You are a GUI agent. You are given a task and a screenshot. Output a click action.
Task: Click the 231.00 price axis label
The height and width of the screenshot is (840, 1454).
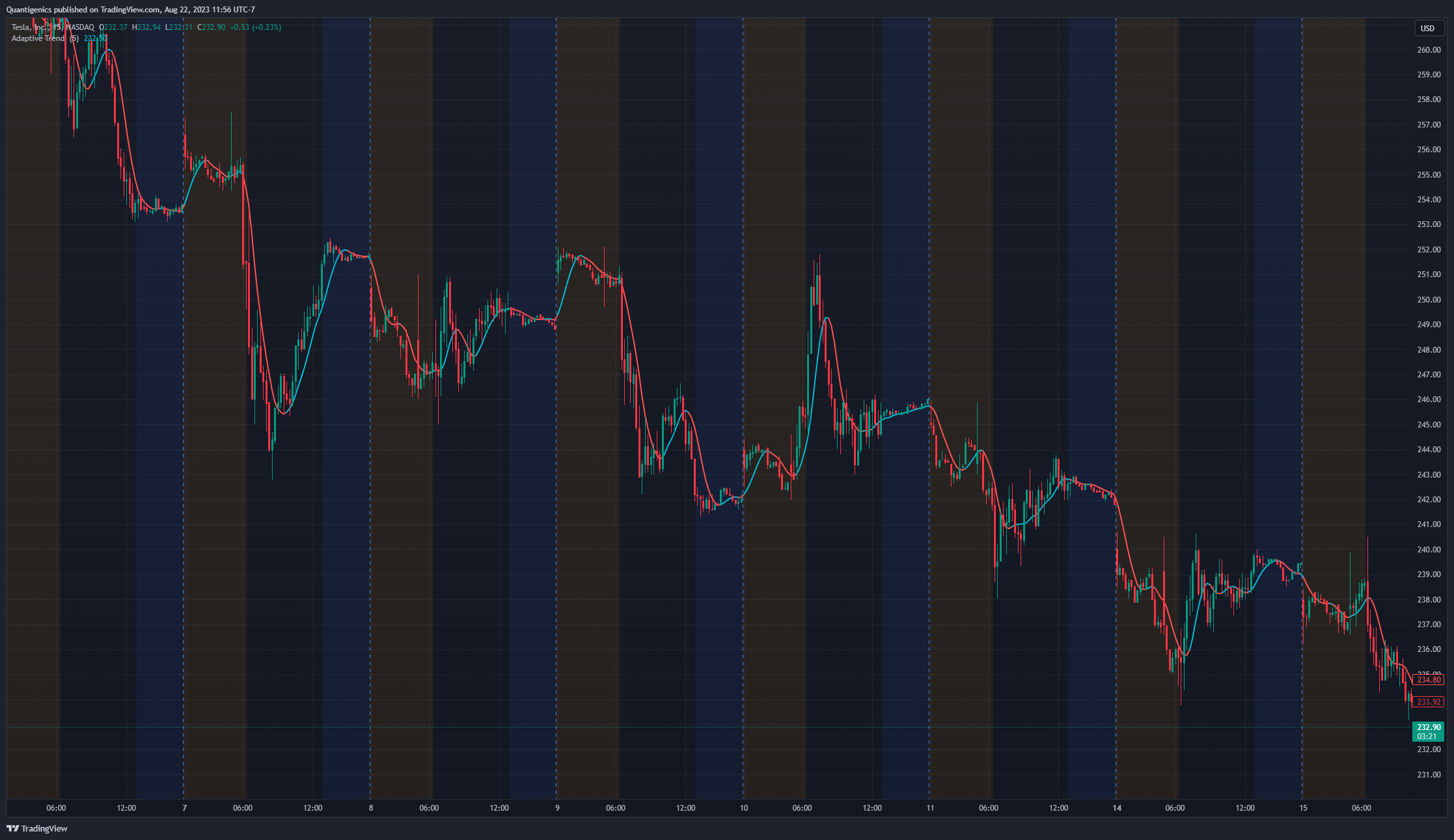pyautogui.click(x=1429, y=775)
